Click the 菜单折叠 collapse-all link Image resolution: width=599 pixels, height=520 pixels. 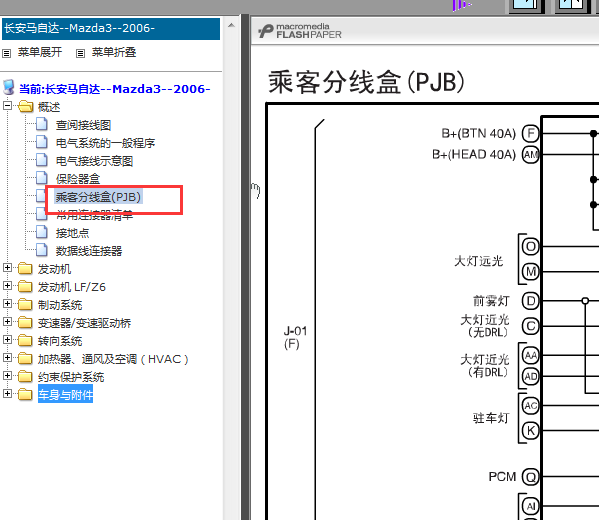coord(114,52)
